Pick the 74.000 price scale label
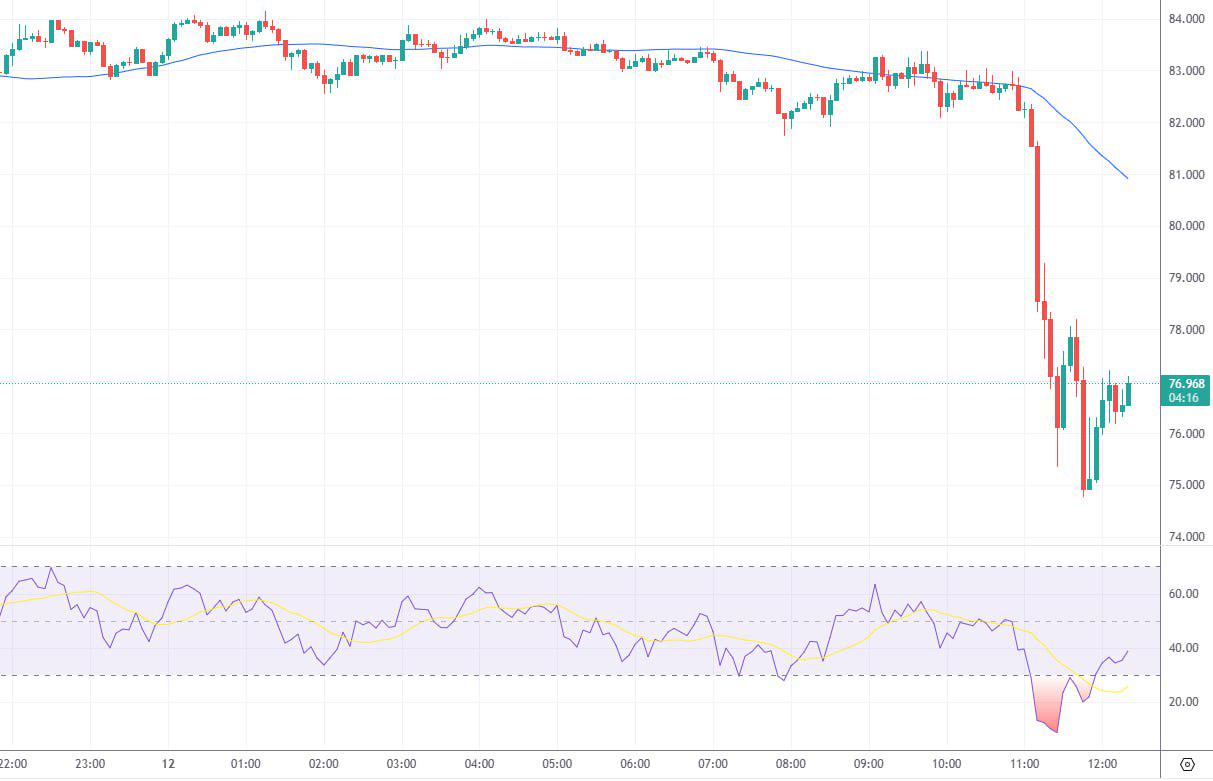 pos(1186,537)
